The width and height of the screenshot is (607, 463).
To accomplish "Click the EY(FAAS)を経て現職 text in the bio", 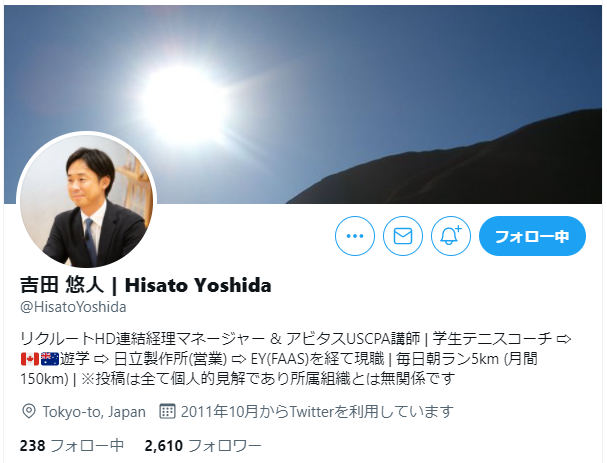I will 317,359.
